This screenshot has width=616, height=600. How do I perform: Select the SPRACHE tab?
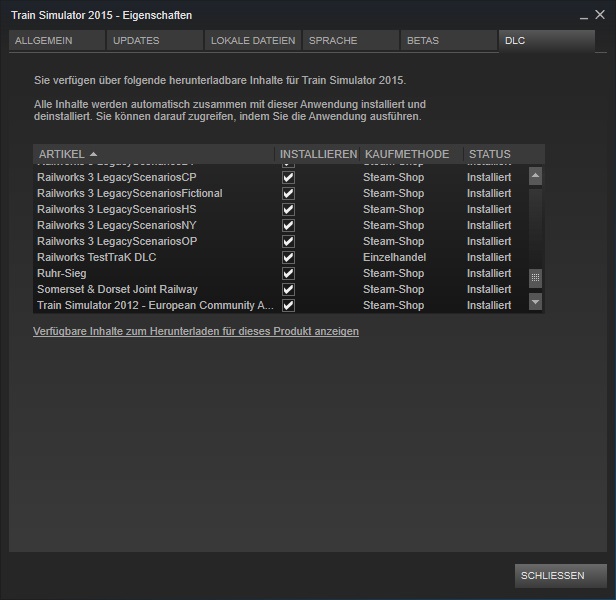[x=351, y=40]
